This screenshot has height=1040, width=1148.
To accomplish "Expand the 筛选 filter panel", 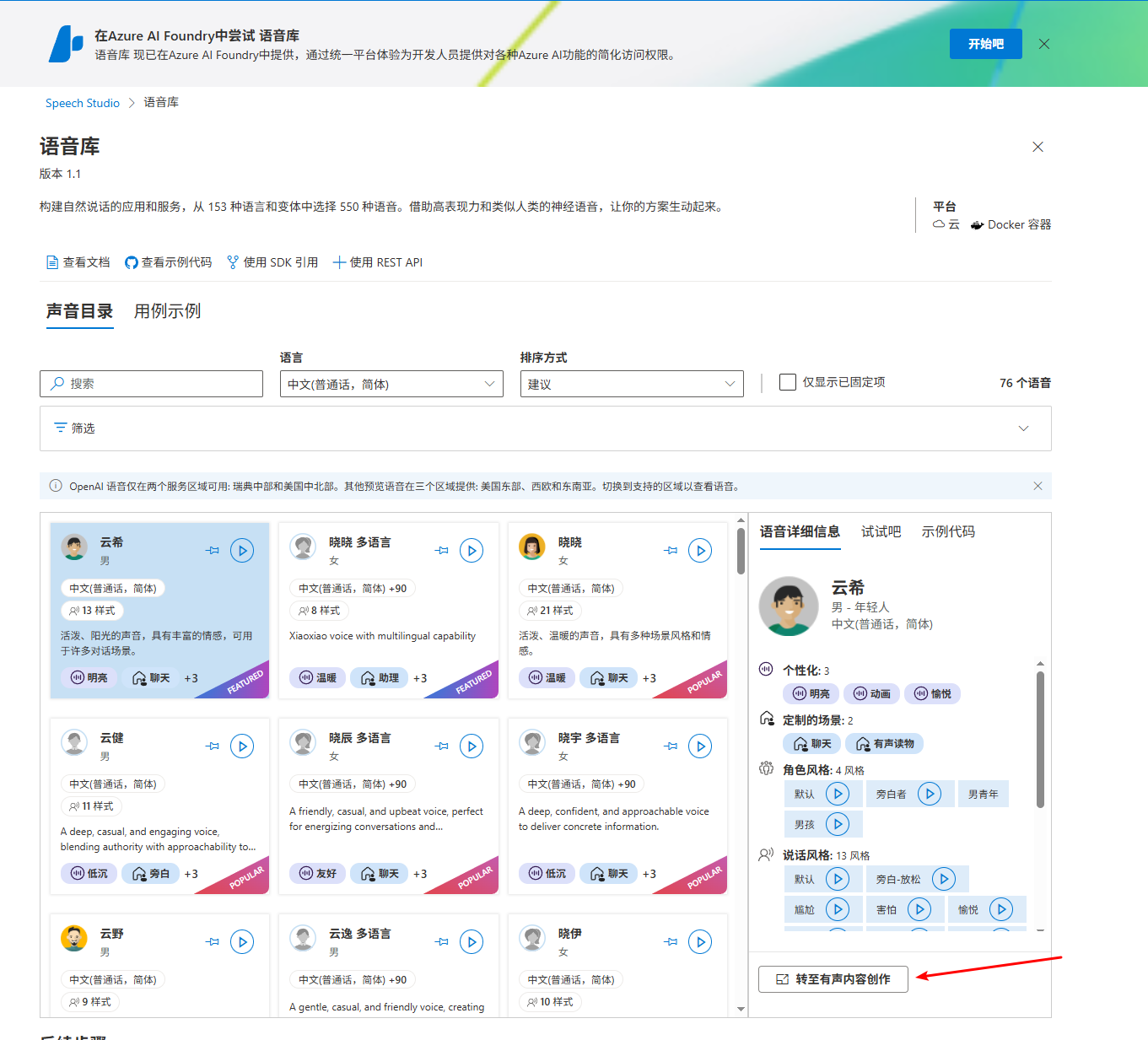I will (545, 428).
